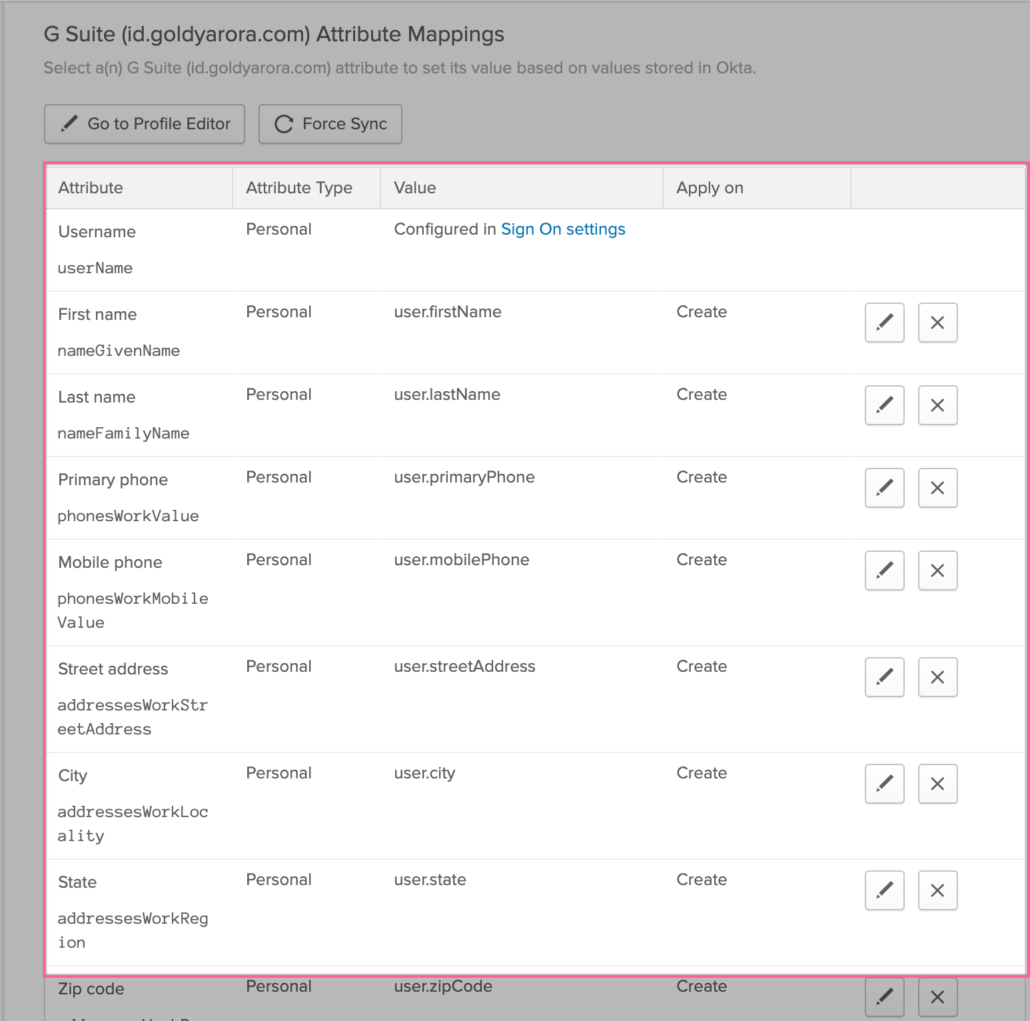Click the addressesWorkLocality variable text
1030x1021 pixels.
click(133, 824)
